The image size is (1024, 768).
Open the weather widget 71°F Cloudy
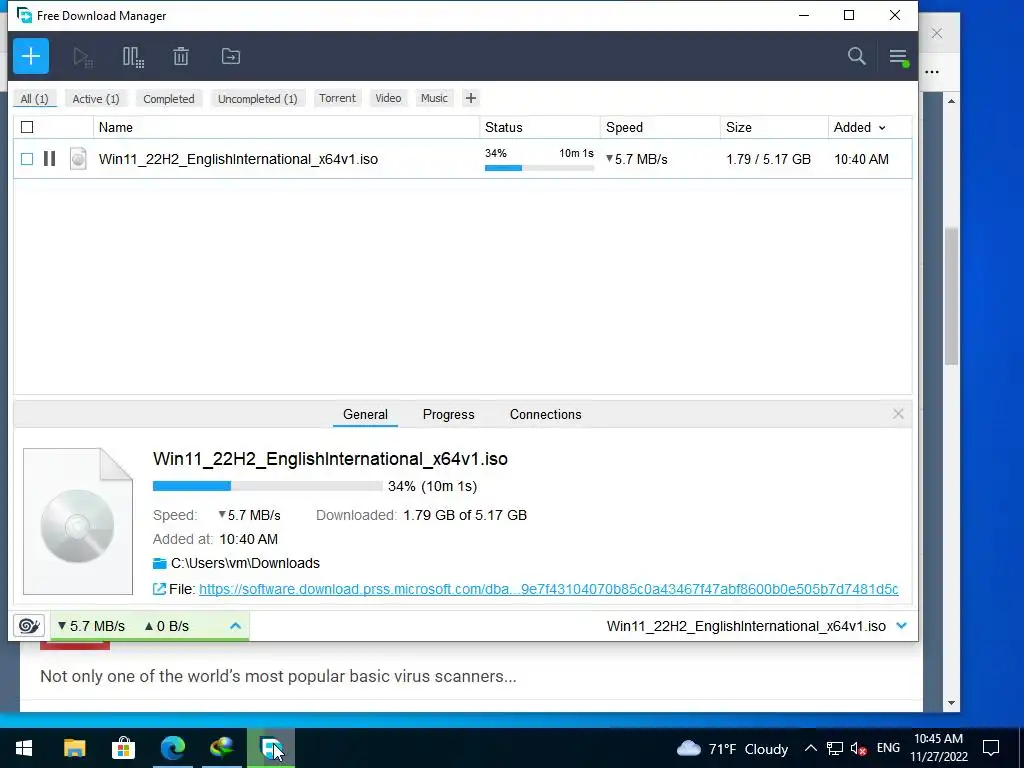[732, 748]
